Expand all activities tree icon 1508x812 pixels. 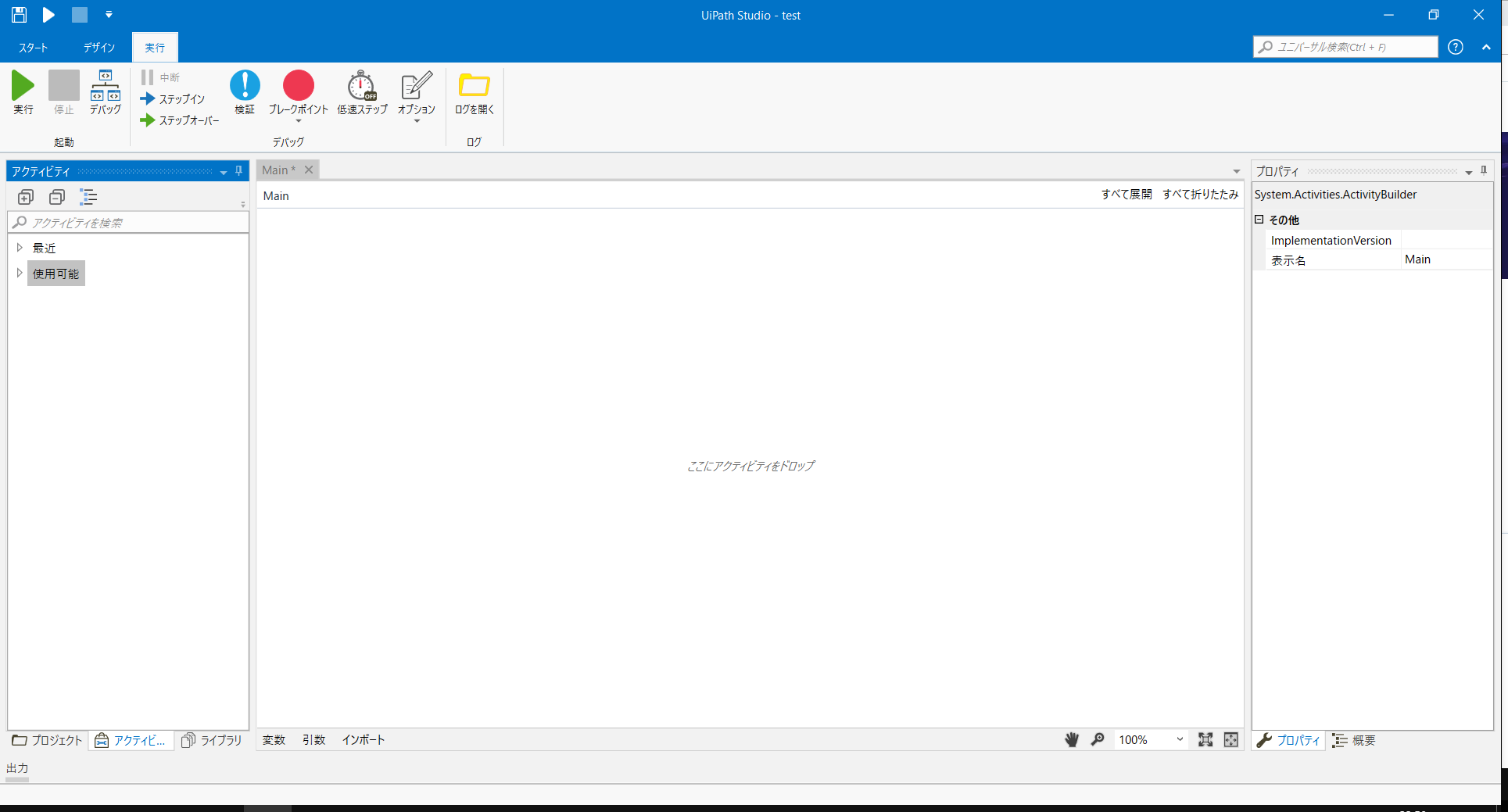coord(26,197)
